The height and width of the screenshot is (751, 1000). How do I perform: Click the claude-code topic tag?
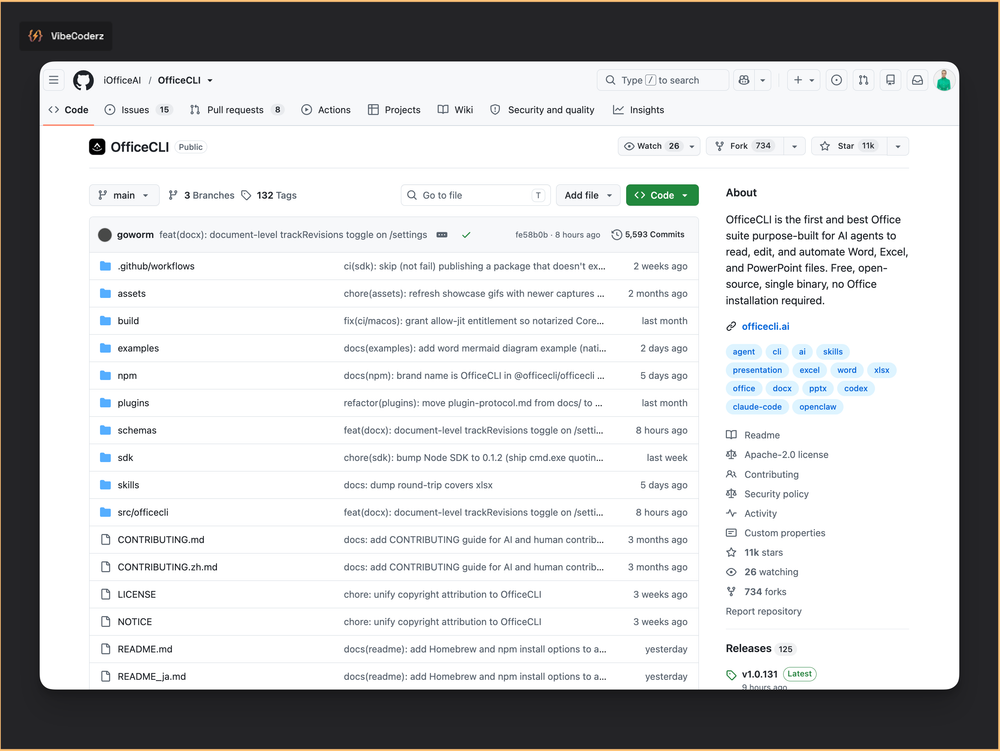click(x=757, y=407)
